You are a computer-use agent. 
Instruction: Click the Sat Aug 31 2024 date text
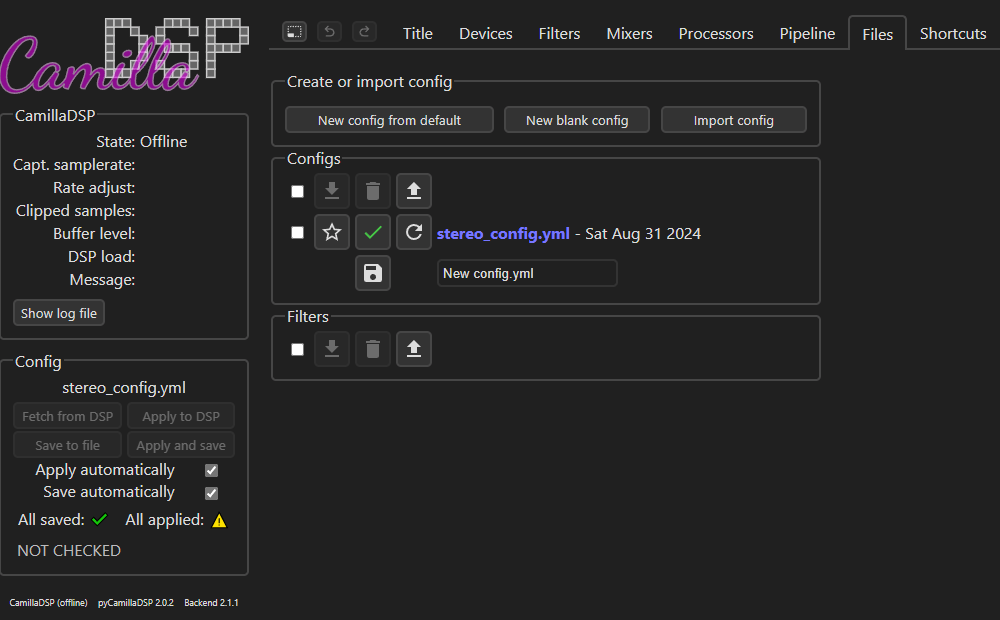click(643, 233)
